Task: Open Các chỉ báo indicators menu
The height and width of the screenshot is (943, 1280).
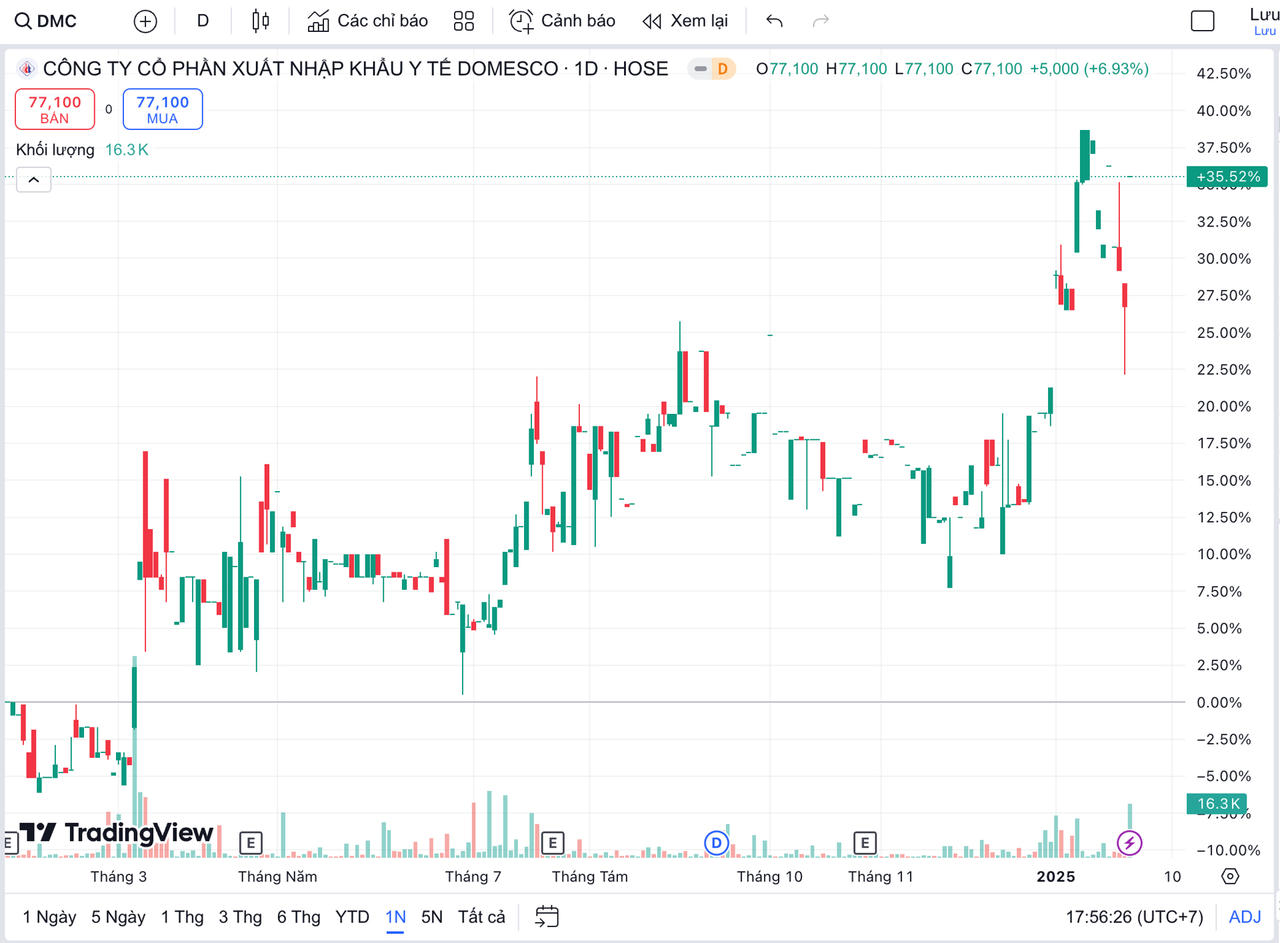Action: click(367, 21)
